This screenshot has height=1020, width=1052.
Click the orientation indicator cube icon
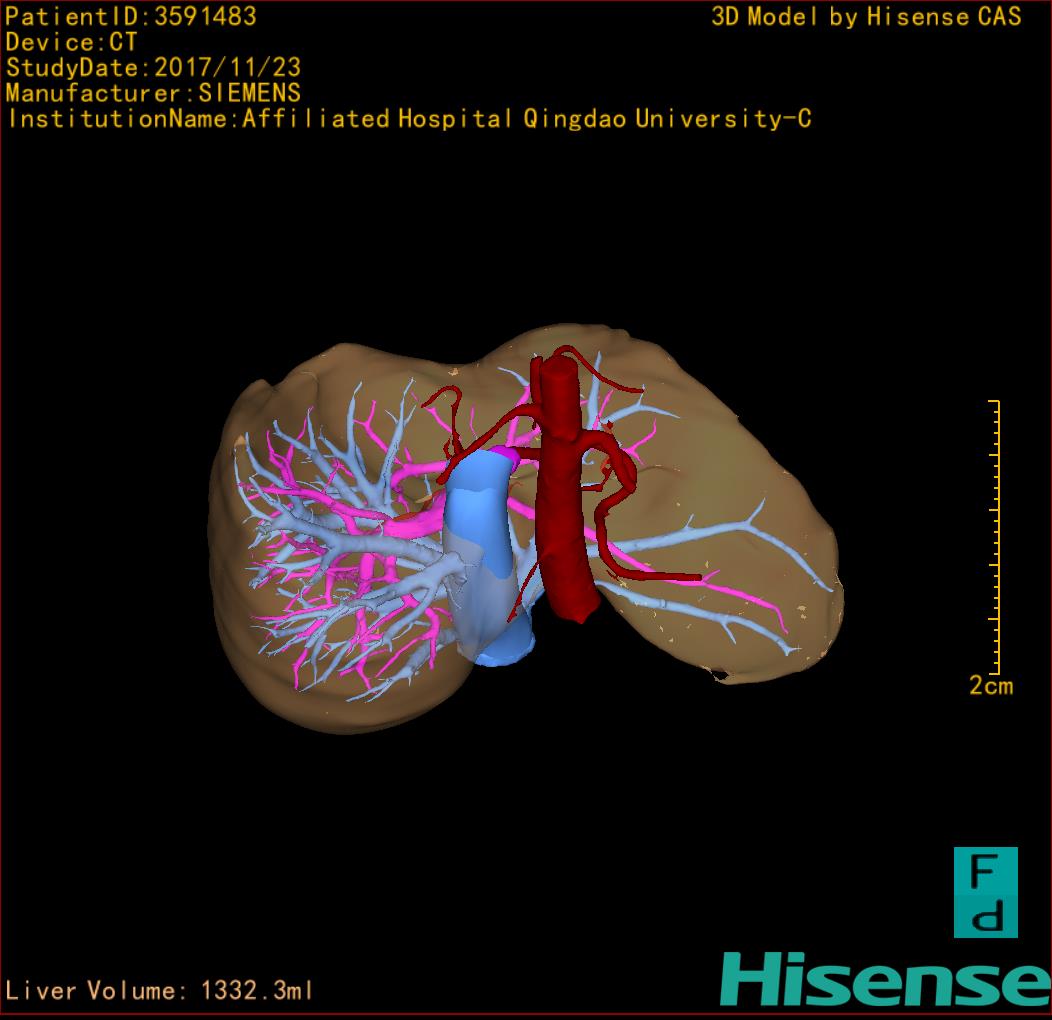[x=985, y=892]
